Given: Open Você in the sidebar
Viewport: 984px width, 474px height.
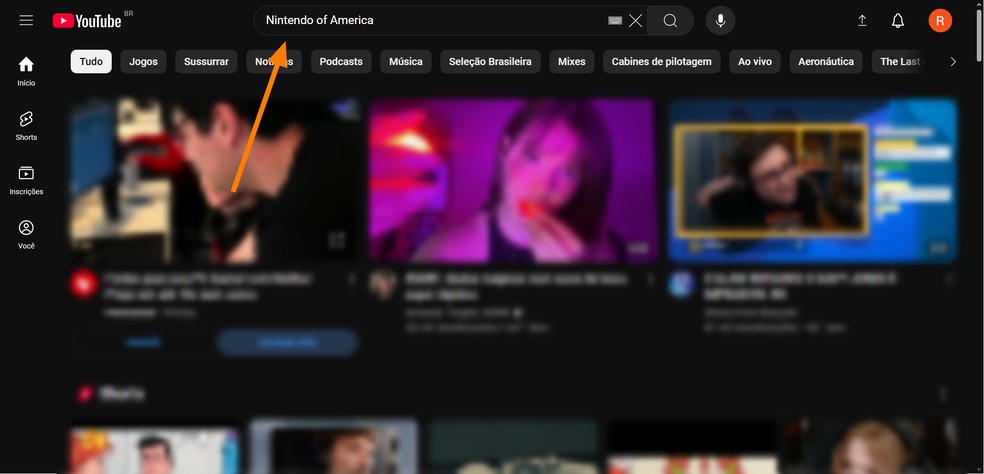Looking at the screenshot, I should point(26,235).
